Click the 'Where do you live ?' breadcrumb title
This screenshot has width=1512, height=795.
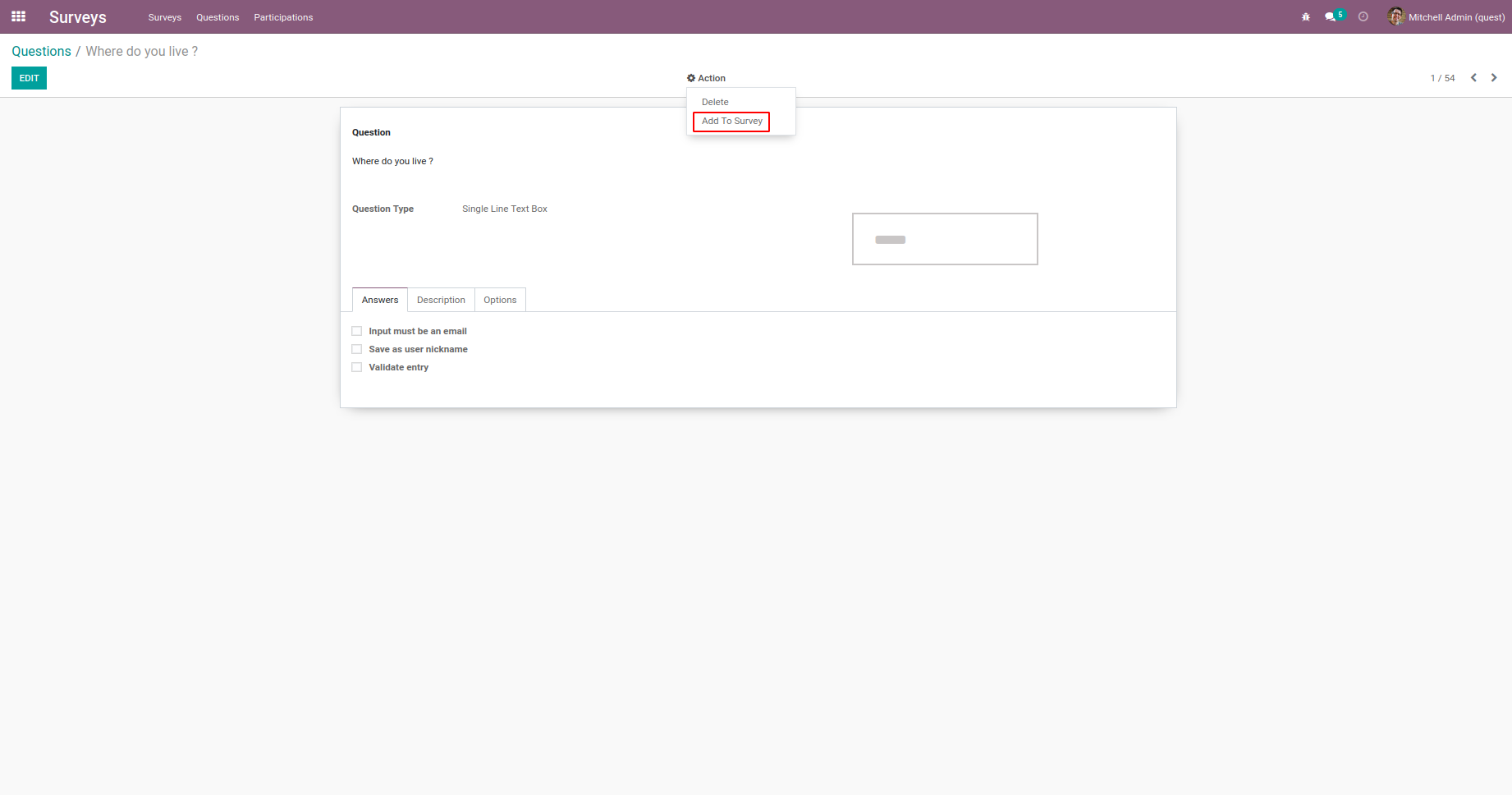coord(142,51)
